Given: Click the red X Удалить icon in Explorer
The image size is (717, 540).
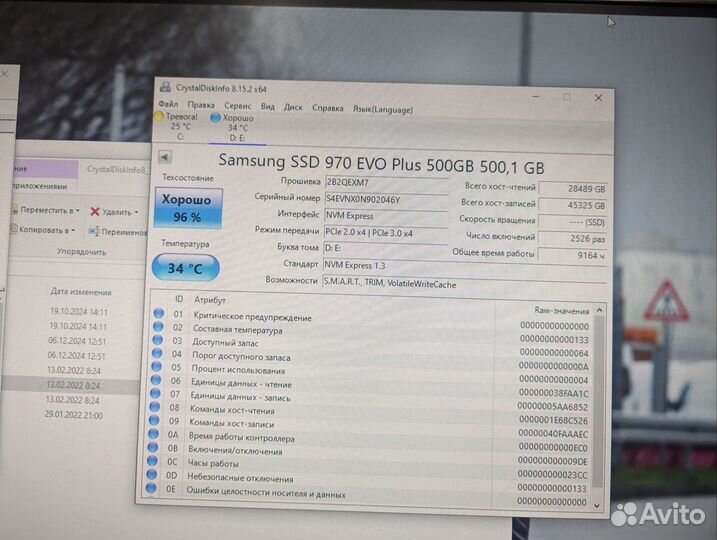Looking at the screenshot, I should tap(95, 211).
